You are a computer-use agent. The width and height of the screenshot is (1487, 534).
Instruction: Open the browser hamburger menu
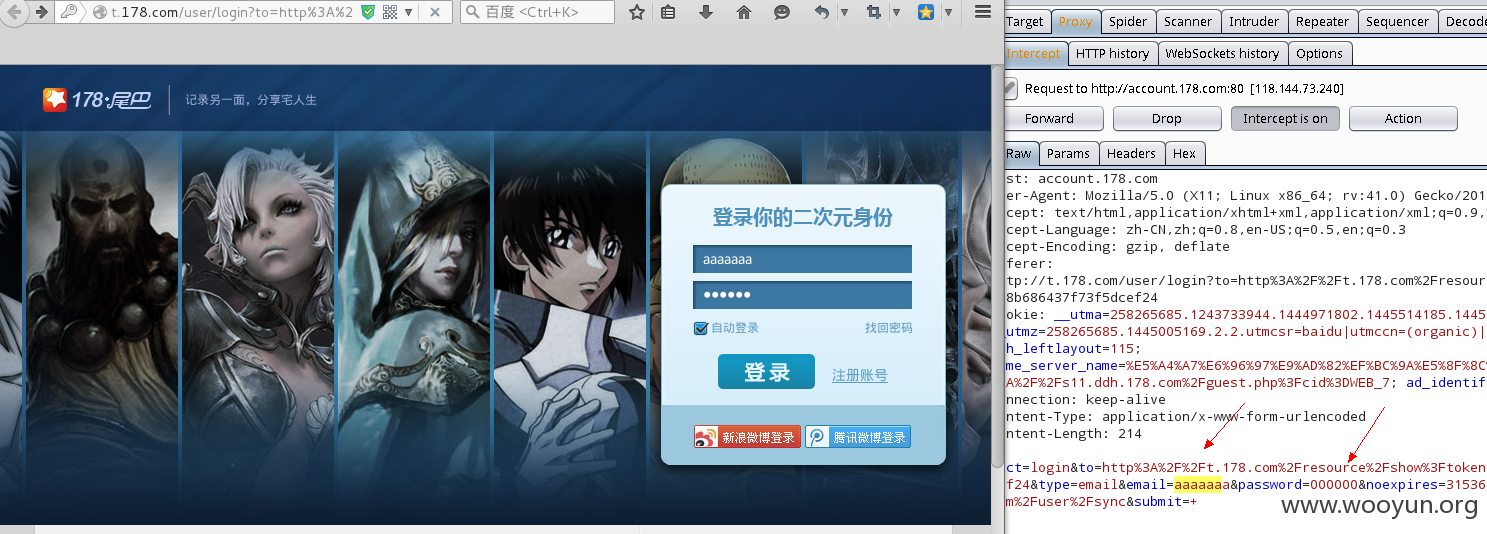983,12
